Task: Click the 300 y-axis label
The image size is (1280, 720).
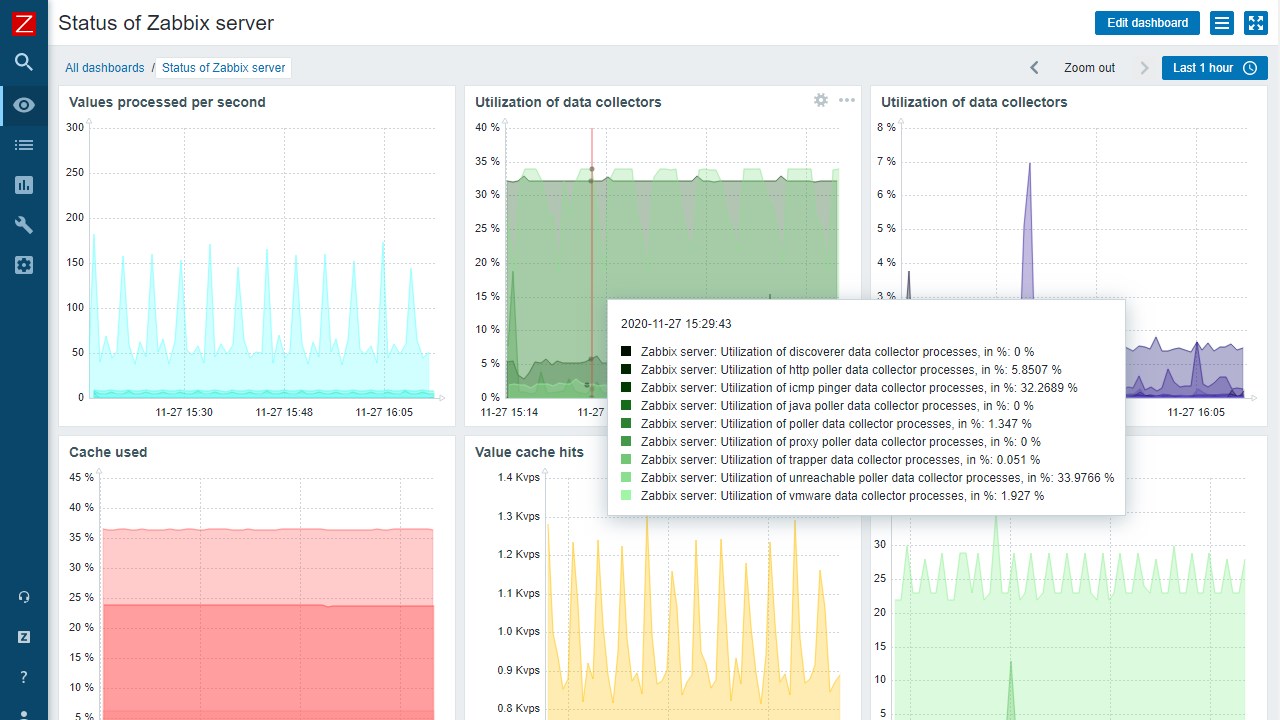Action: 75,127
